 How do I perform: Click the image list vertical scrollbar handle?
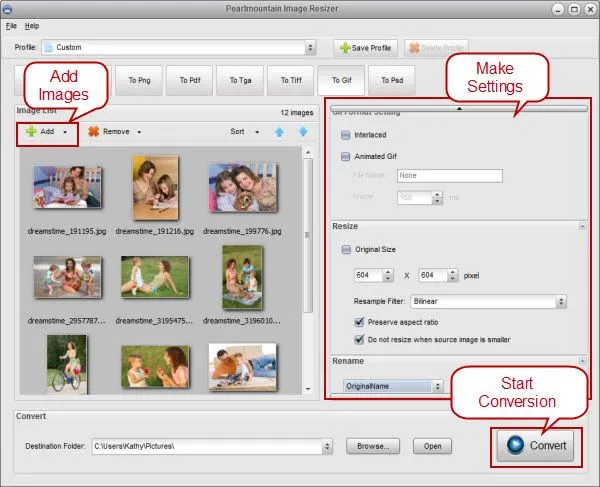[x=308, y=235]
